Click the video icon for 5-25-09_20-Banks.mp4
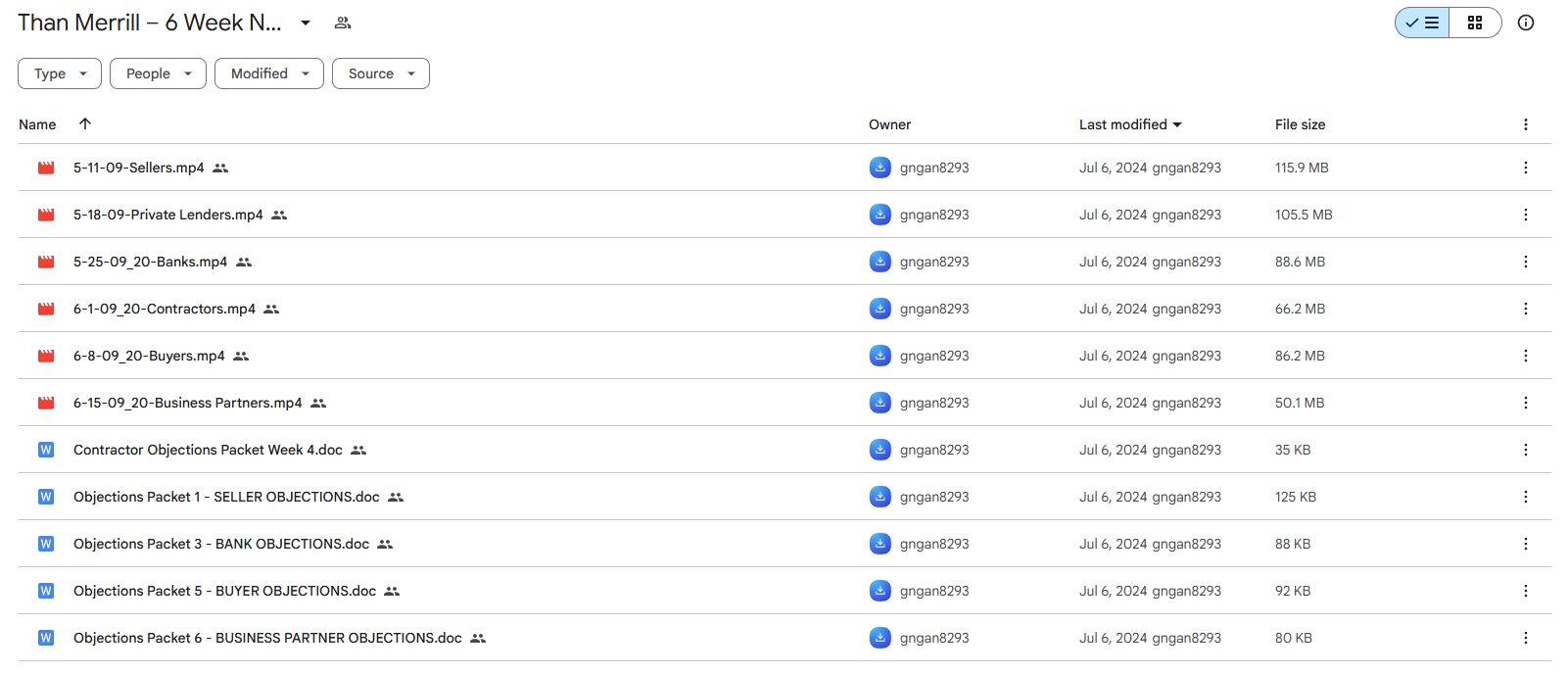 46,262
